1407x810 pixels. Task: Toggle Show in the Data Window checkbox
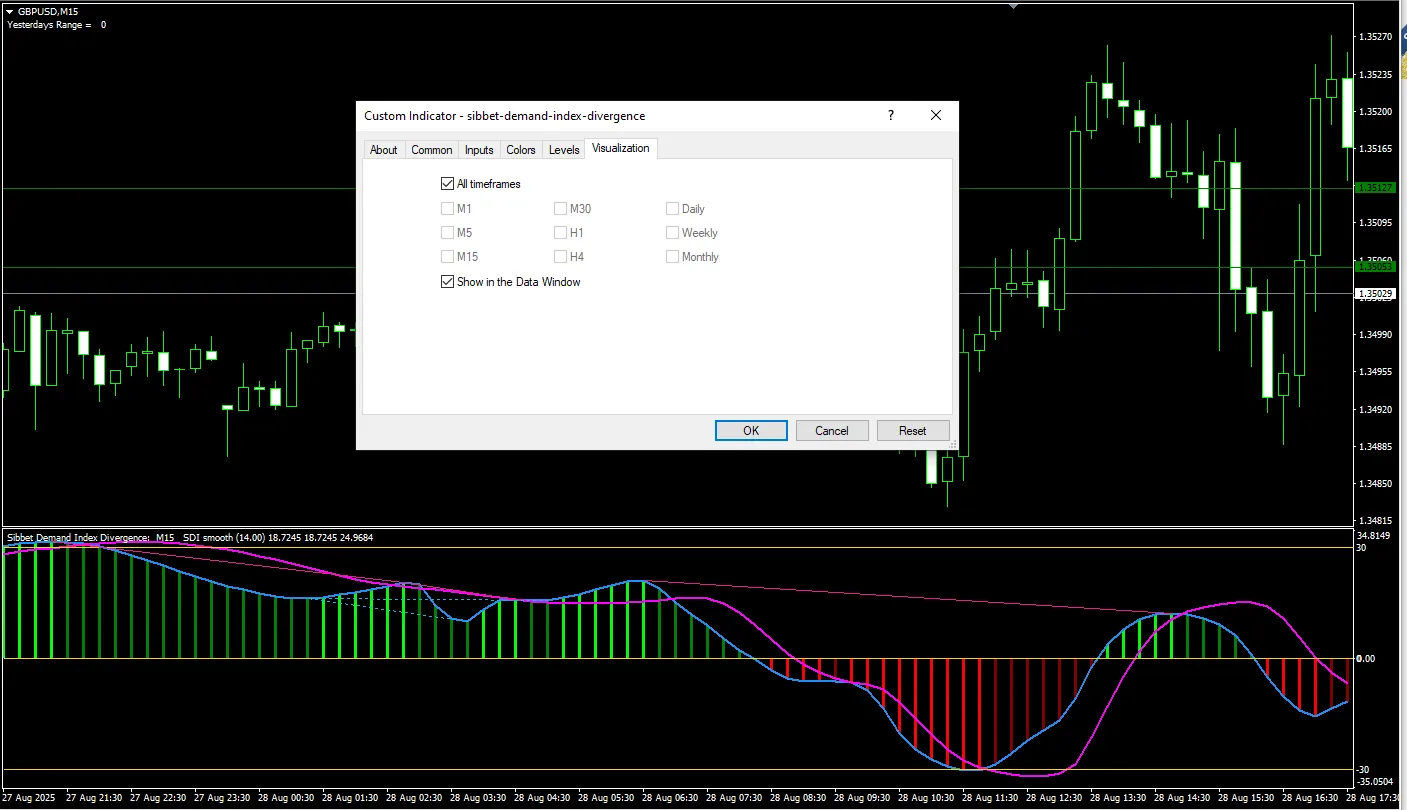click(447, 282)
